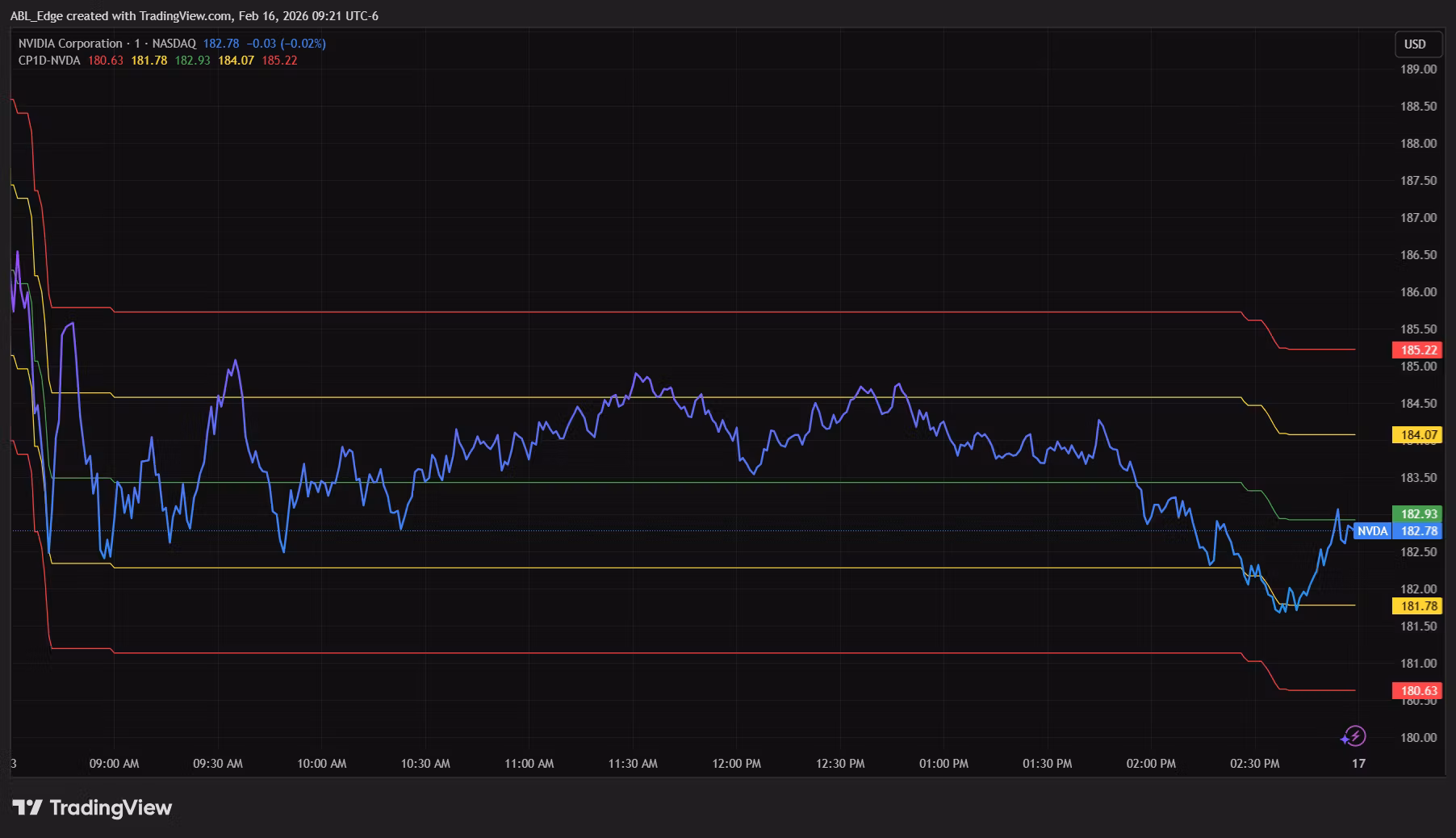1456x838 pixels.
Task: Click the purple lightning bolt icon
Action: [x=1353, y=736]
